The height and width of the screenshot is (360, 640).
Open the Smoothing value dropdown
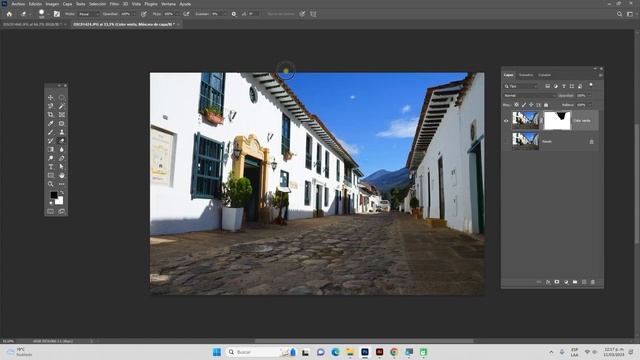point(225,14)
